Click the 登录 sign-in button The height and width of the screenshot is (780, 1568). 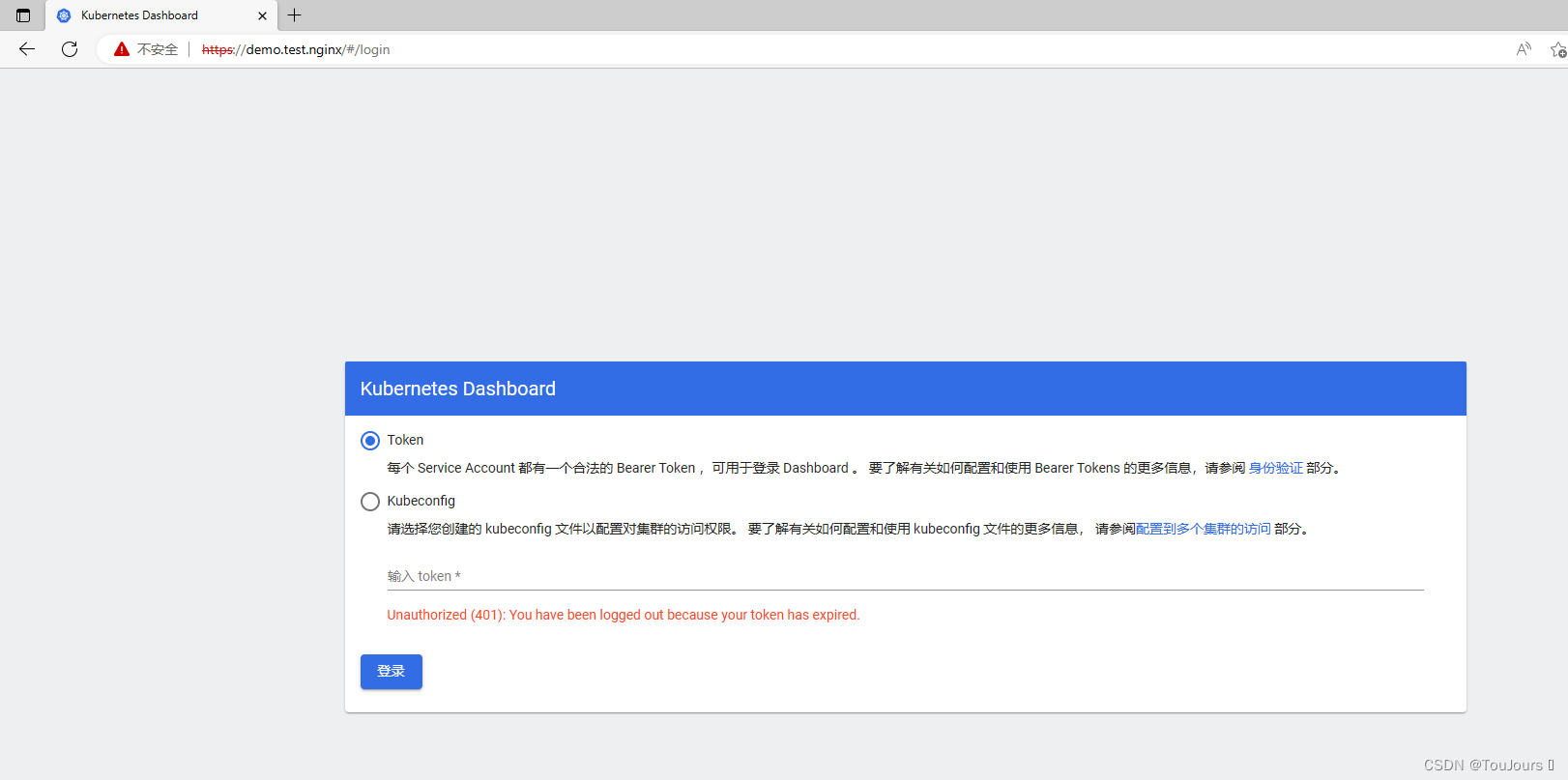tap(392, 672)
